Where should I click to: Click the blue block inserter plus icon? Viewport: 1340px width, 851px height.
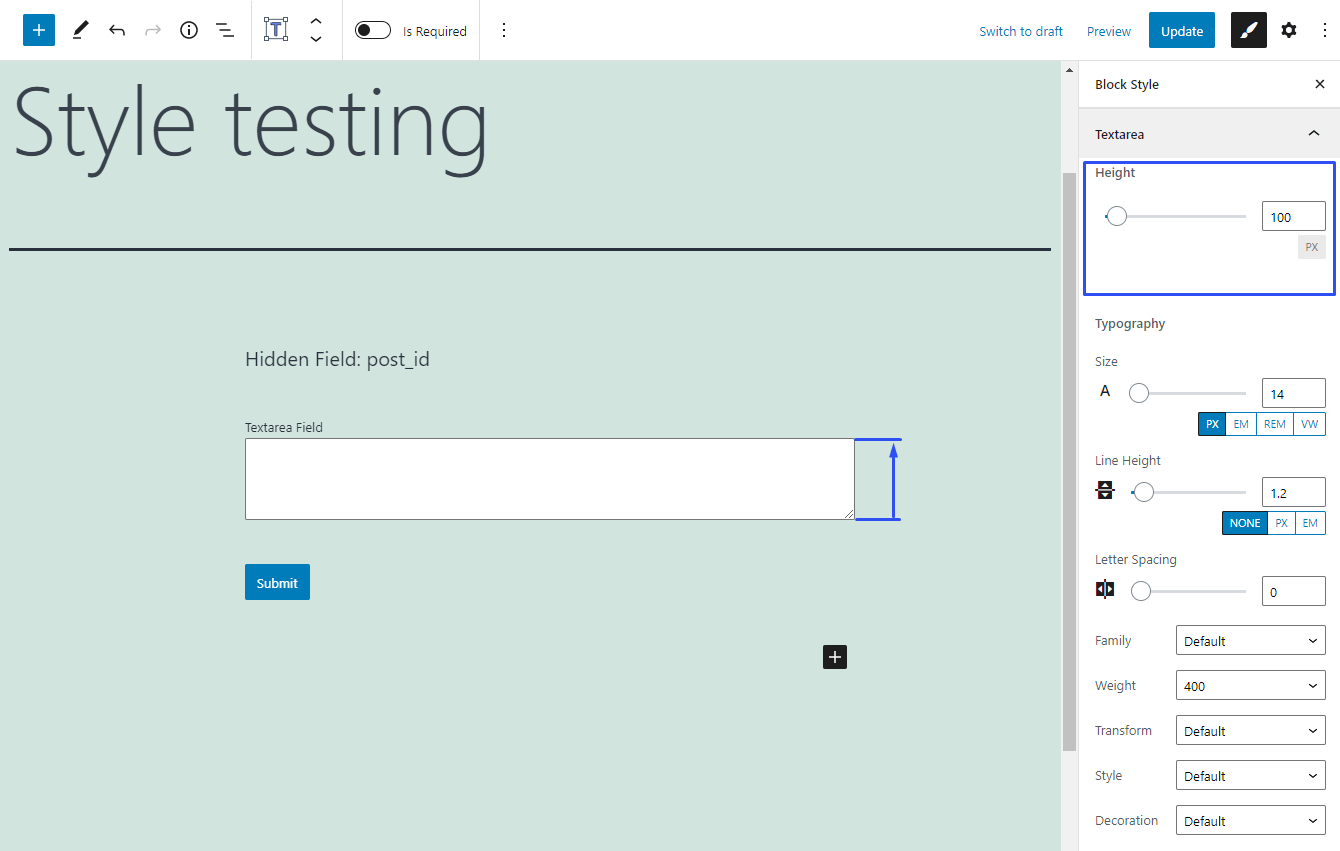tap(39, 30)
